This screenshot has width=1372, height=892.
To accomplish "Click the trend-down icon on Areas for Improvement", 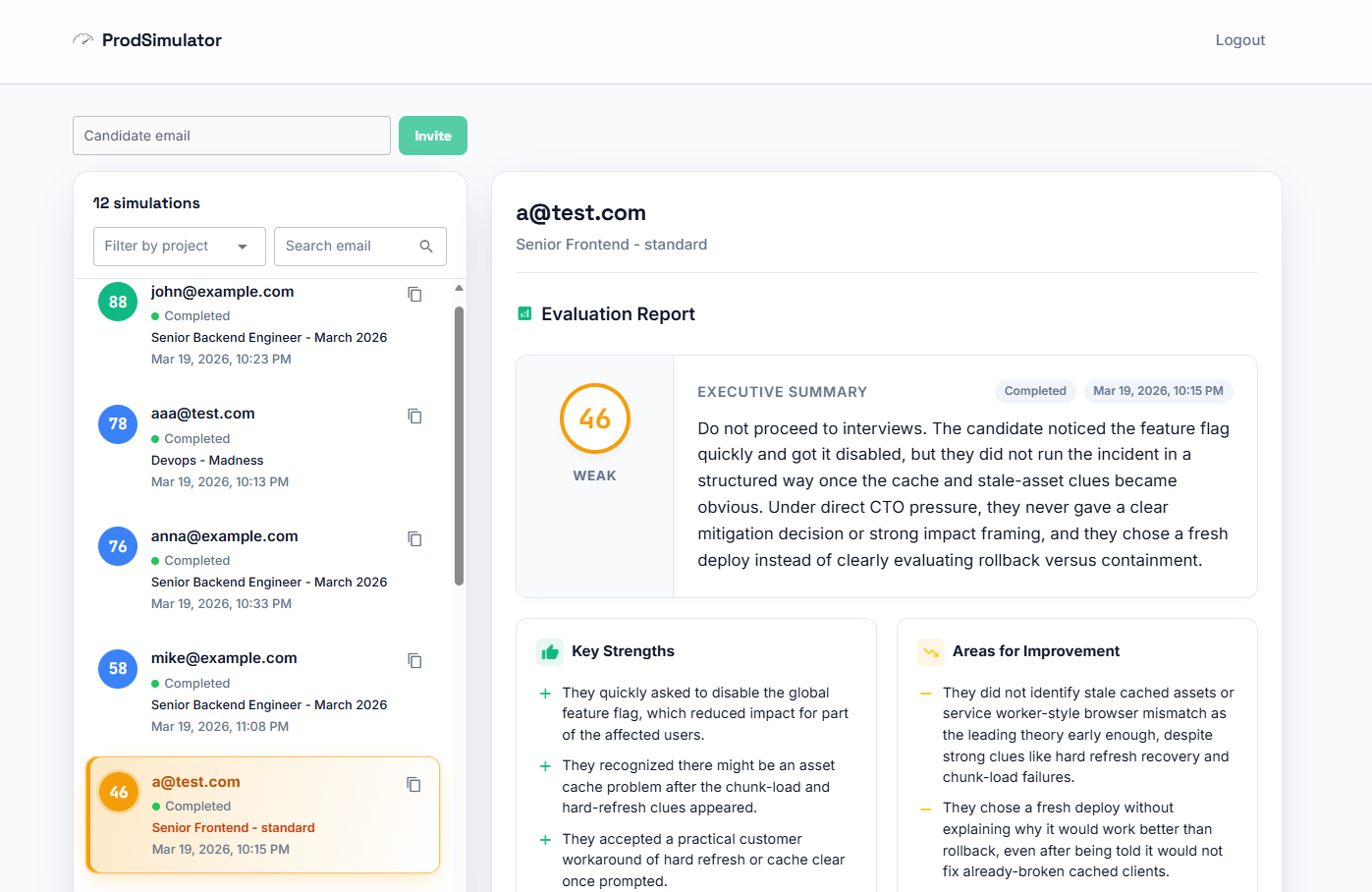I will tap(929, 651).
